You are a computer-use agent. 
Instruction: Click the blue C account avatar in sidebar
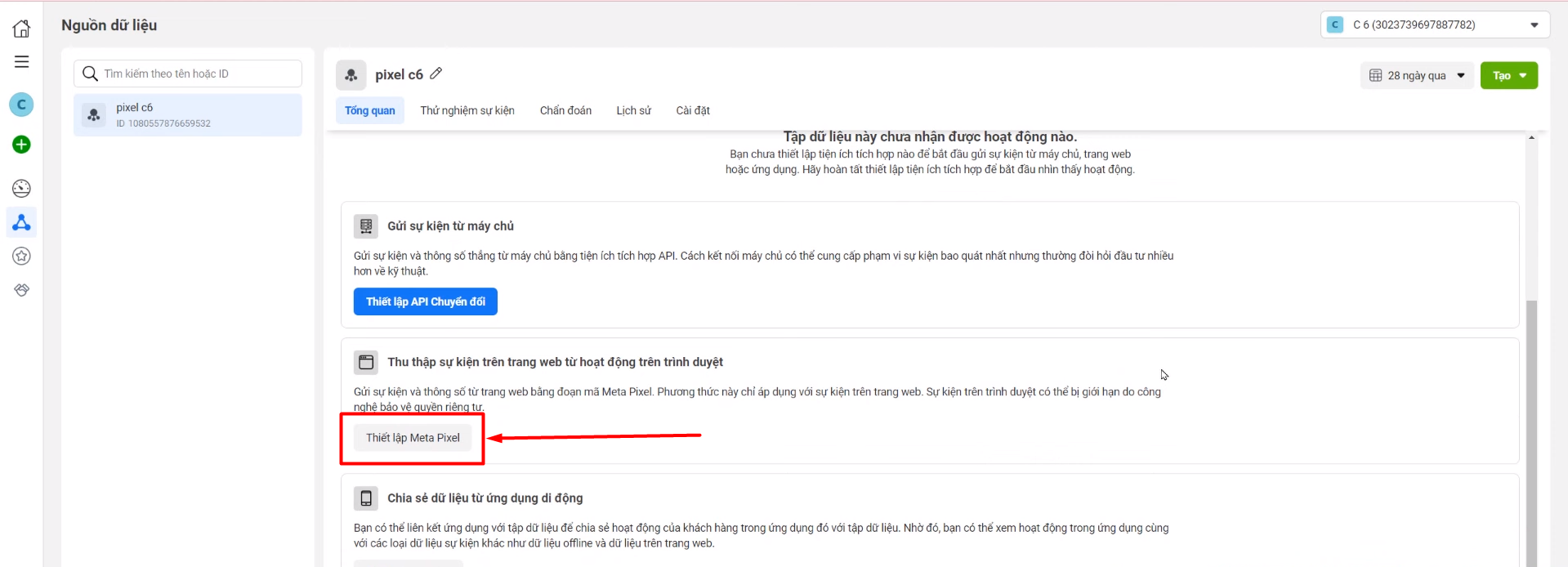pos(21,105)
